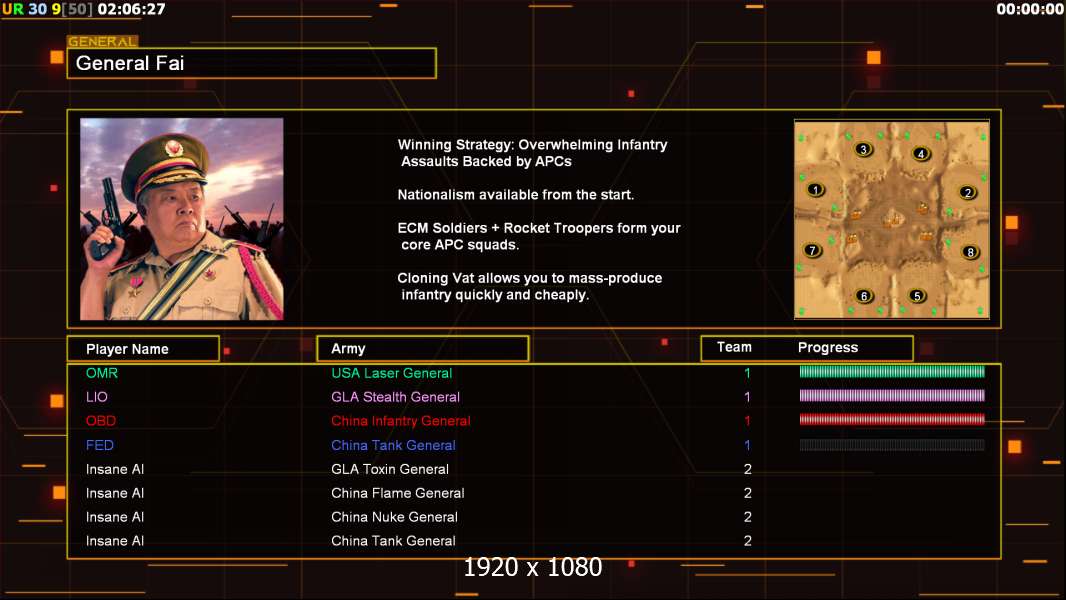This screenshot has width=1066, height=600.
Task: Click Insane AI name in GLA Toxin row
Action: pos(115,469)
